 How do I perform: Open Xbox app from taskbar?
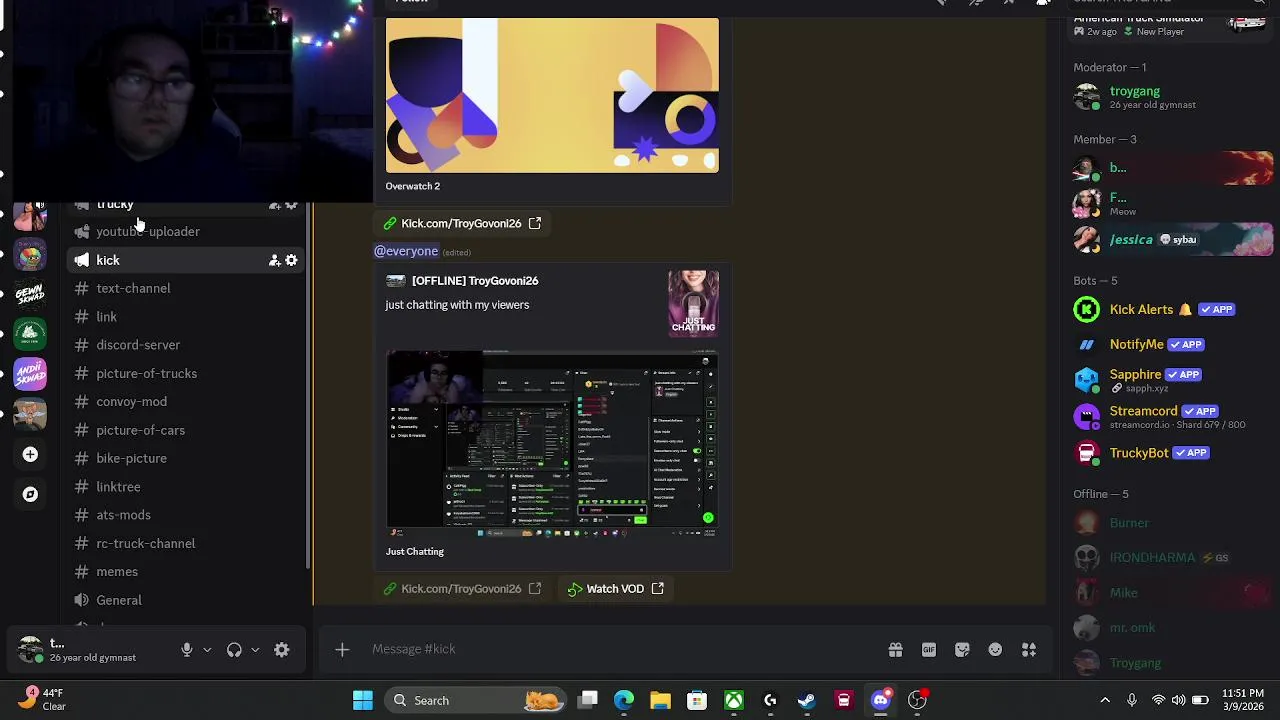click(x=734, y=700)
